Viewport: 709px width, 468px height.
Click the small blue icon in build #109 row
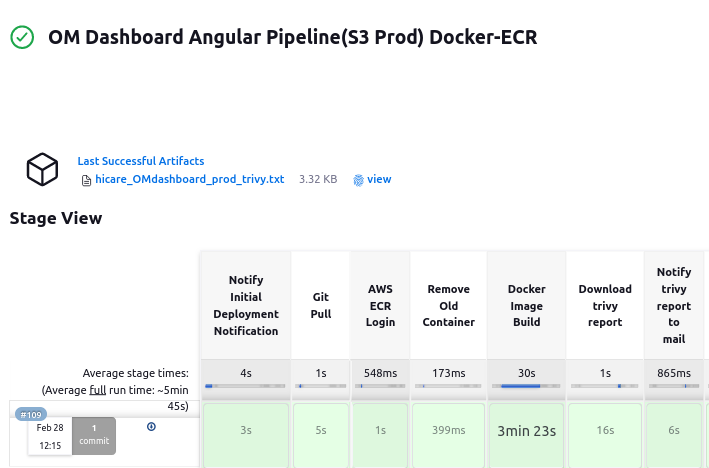tap(151, 426)
